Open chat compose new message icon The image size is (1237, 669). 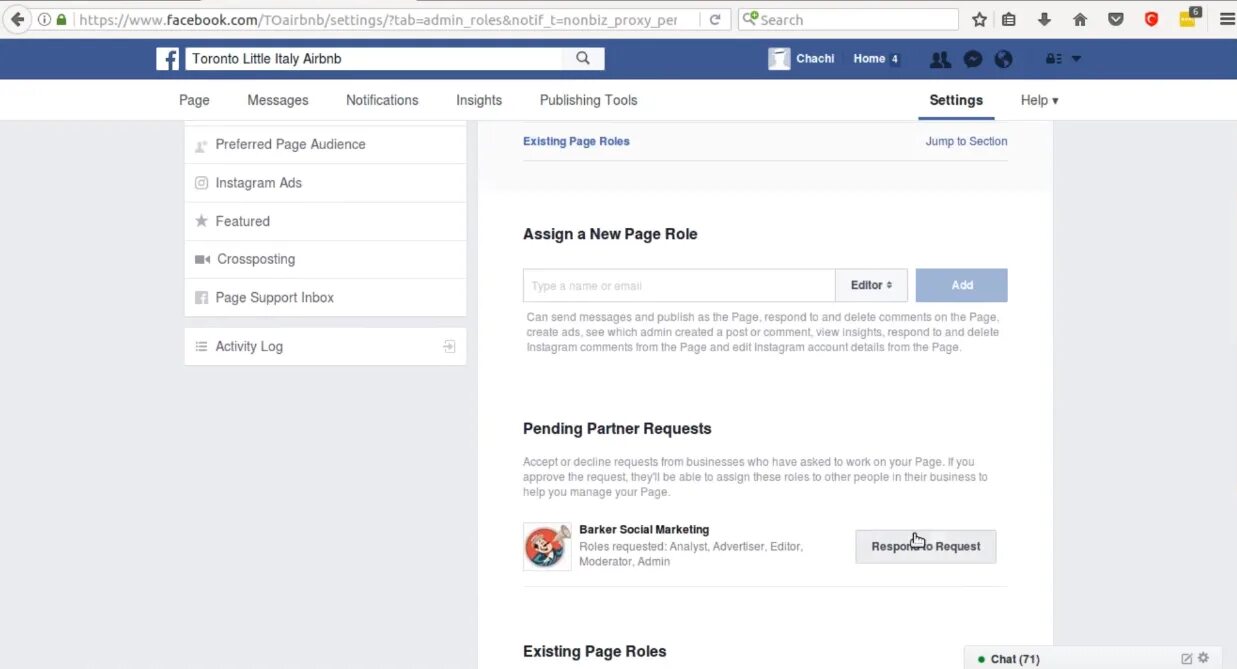point(1187,659)
